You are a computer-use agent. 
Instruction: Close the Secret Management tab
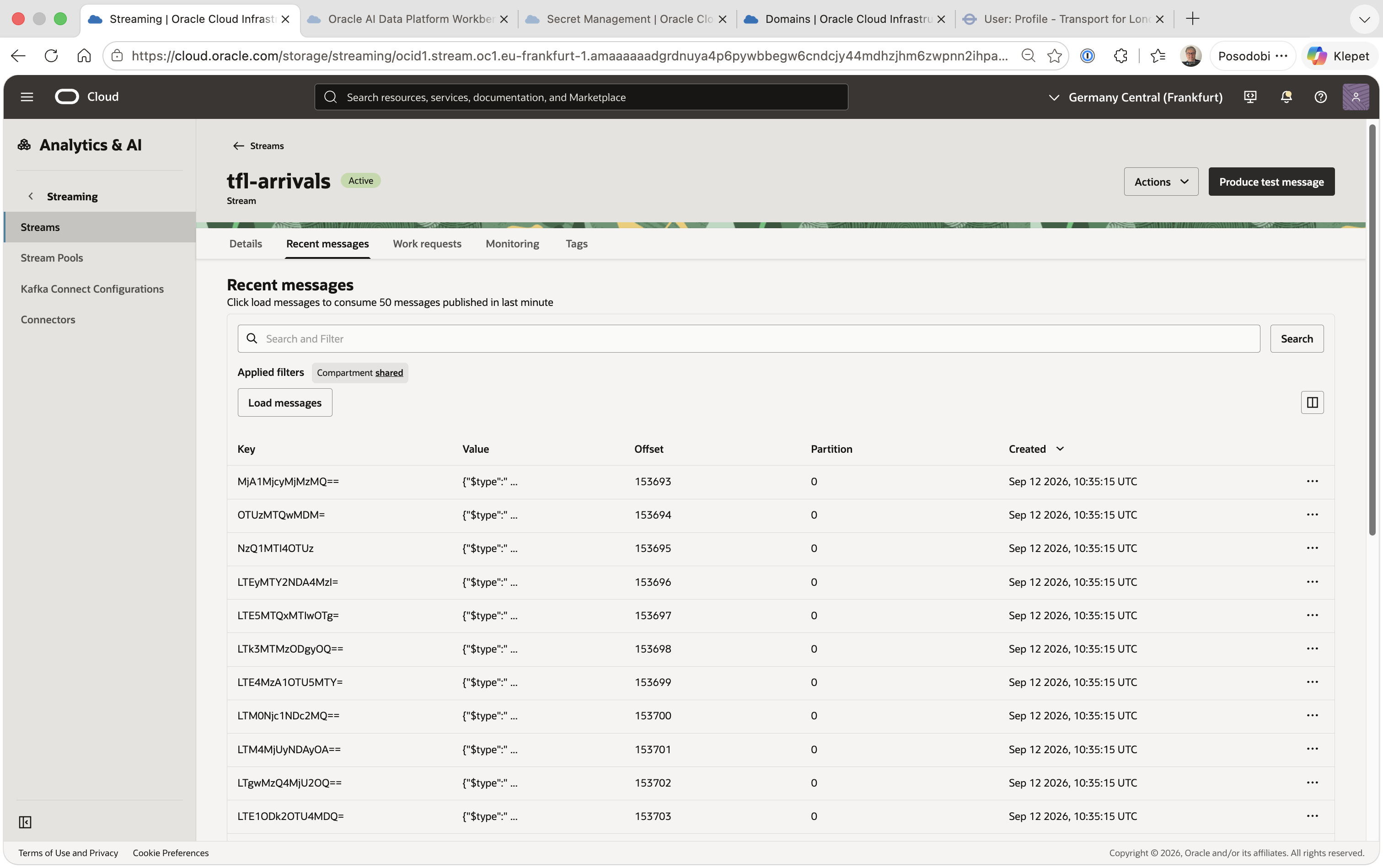[723, 19]
